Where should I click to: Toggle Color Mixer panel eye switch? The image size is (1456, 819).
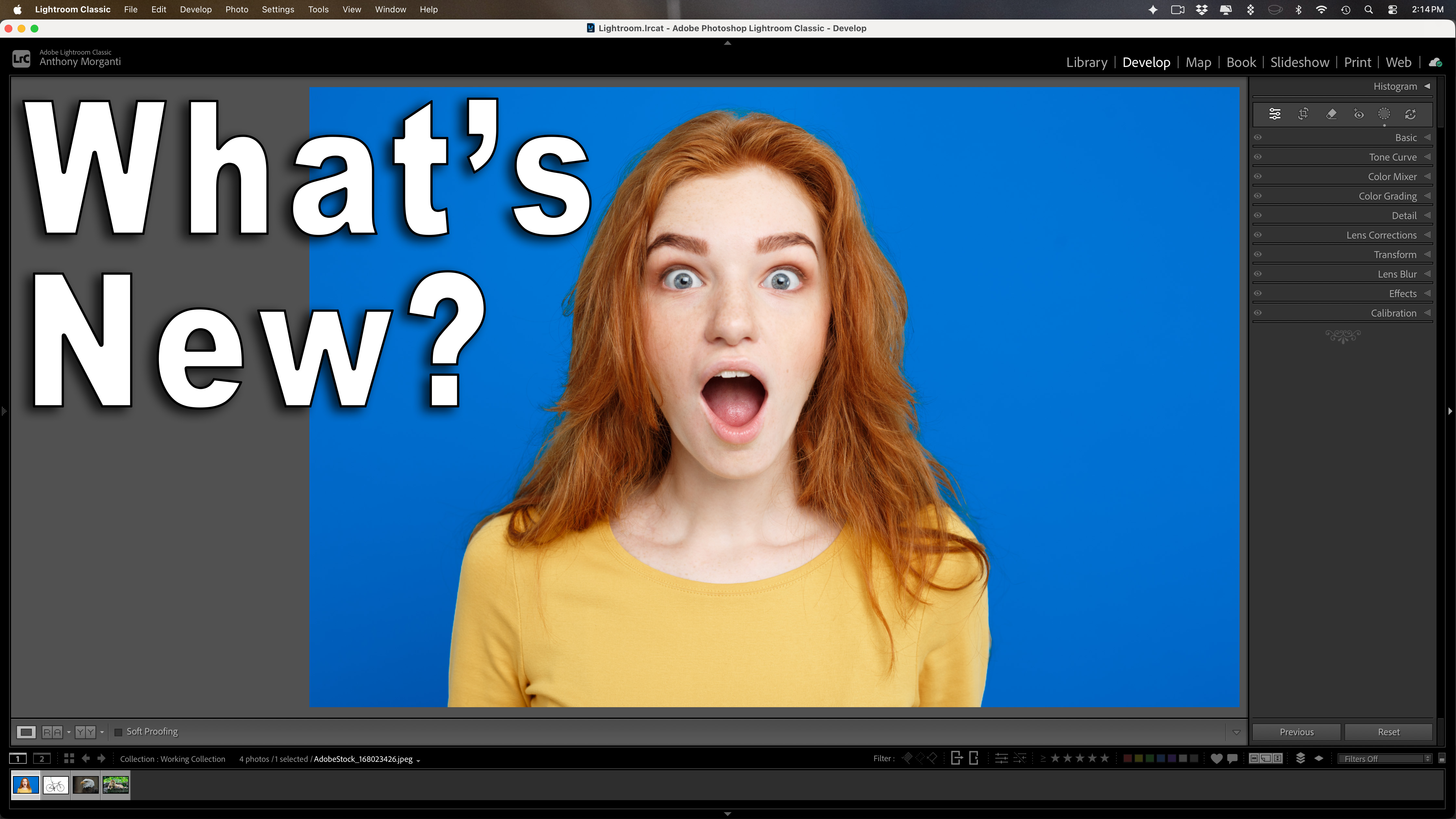point(1258,176)
